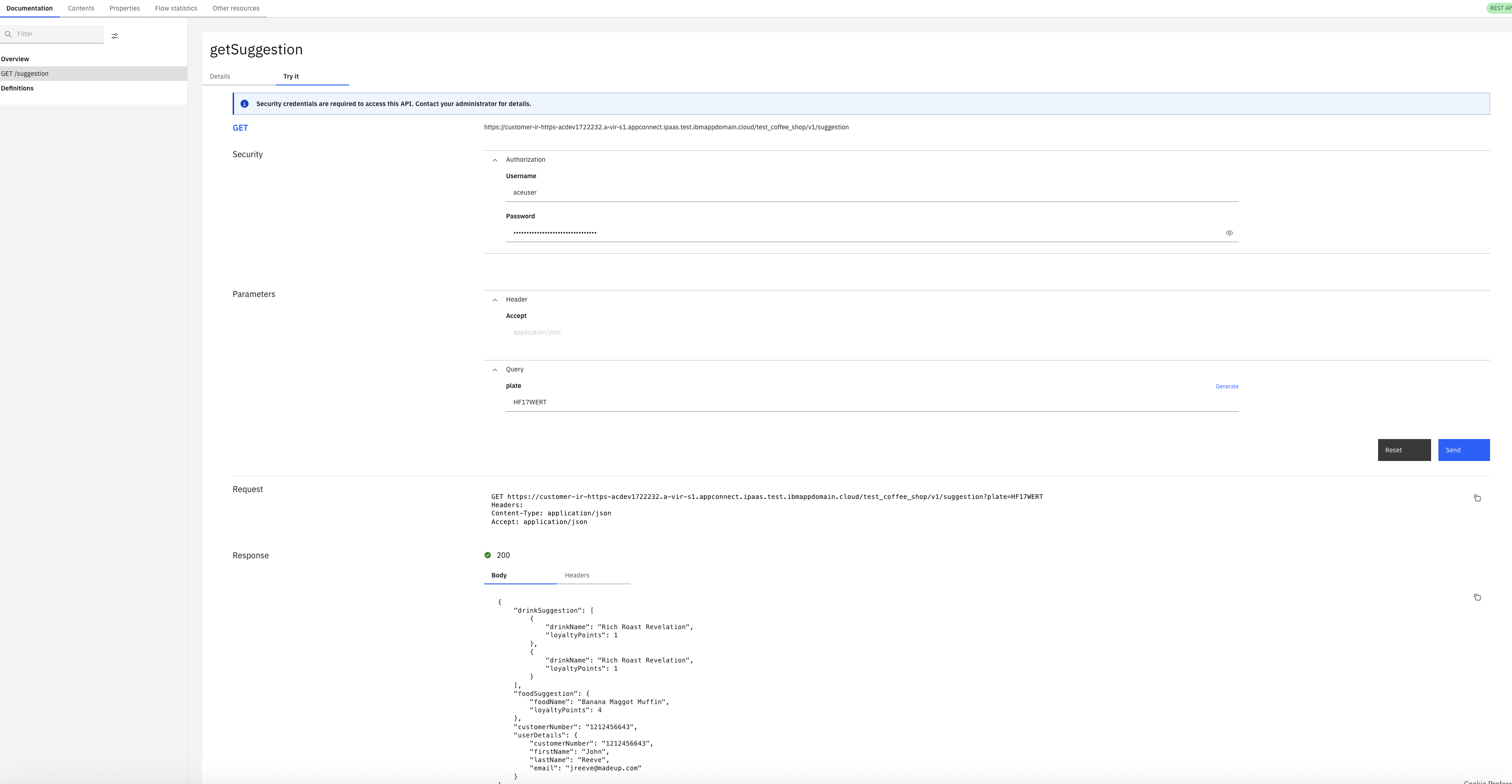Viewport: 1512px width, 784px height.
Task: Copy the request text with copy icon
Action: [1477, 498]
